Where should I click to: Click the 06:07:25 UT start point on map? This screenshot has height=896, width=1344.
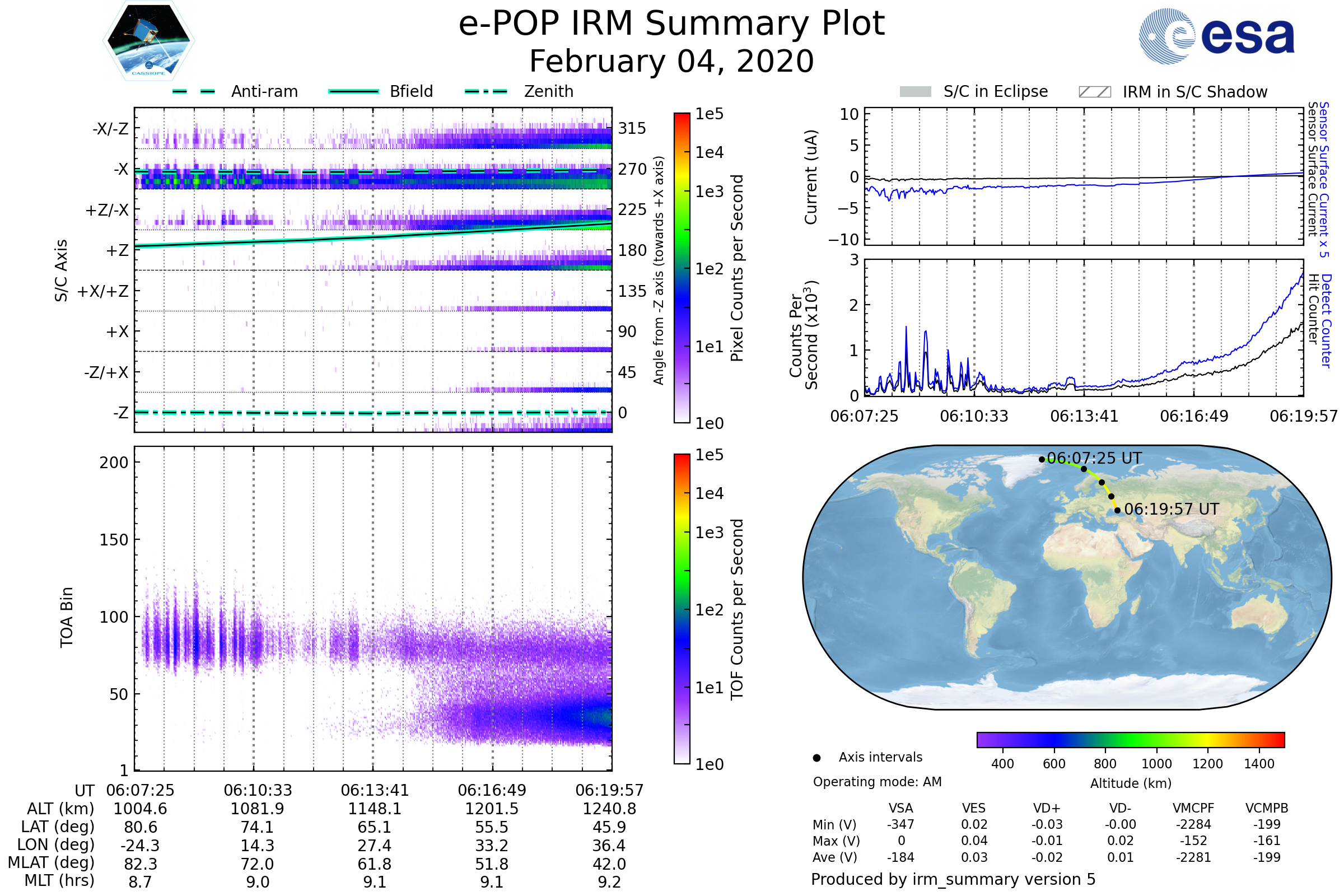click(1042, 459)
